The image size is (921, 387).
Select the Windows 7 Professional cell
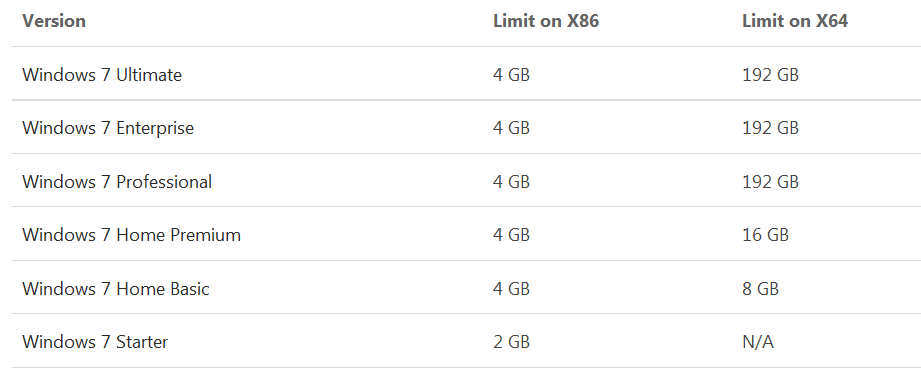pos(117,181)
